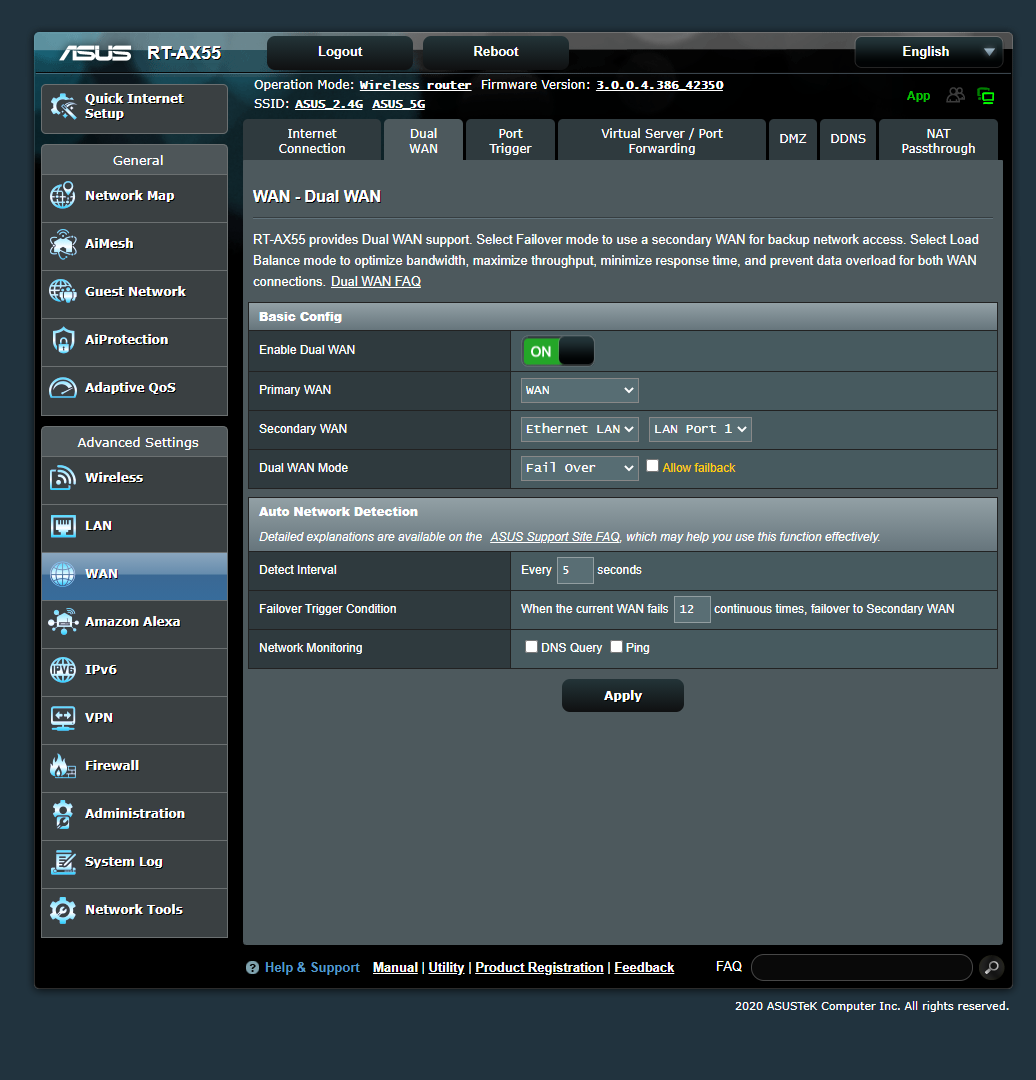Open Quick Internet Setup icon
This screenshot has width=1036, height=1080.
[x=63, y=106]
